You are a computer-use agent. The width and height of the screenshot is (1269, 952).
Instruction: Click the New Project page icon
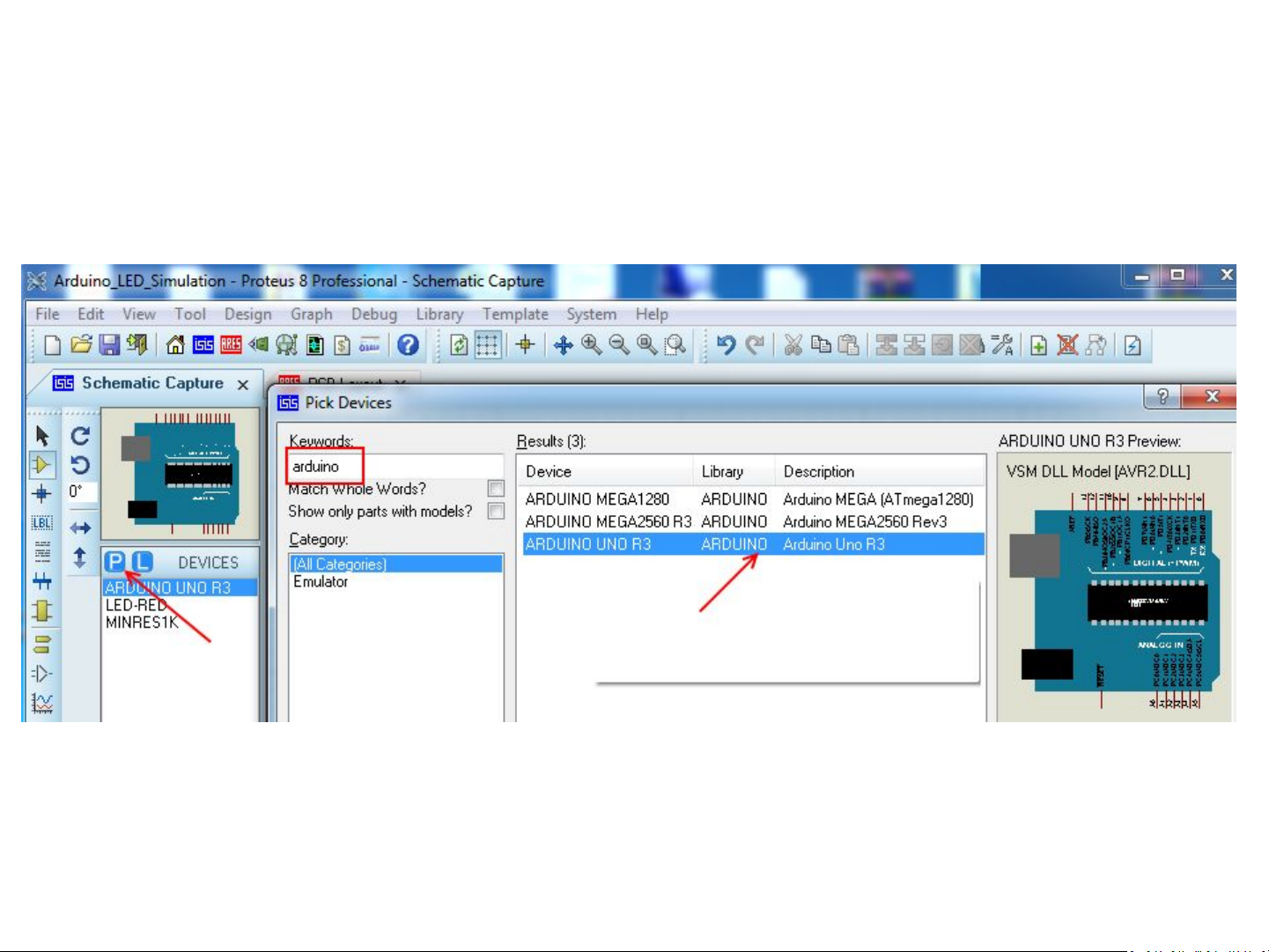tap(52, 345)
